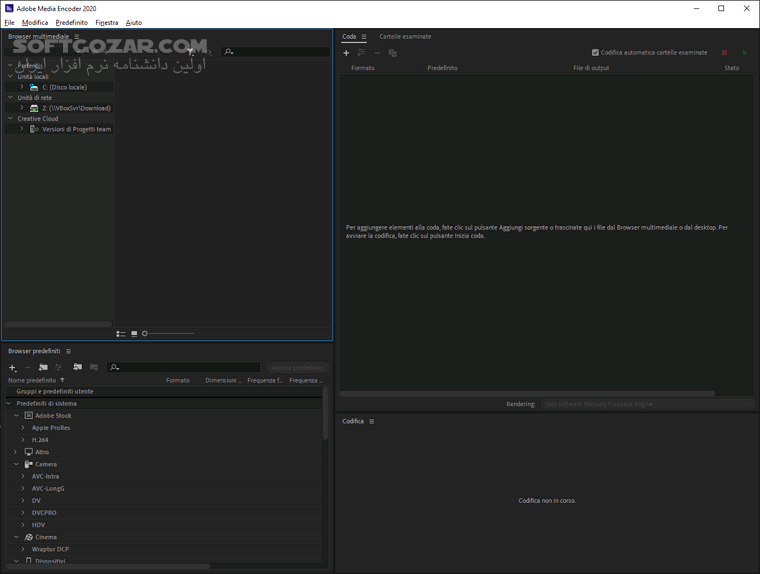The width and height of the screenshot is (760, 574).
Task: Expand the DVCPRO preset group
Action: pyautogui.click(x=23, y=512)
